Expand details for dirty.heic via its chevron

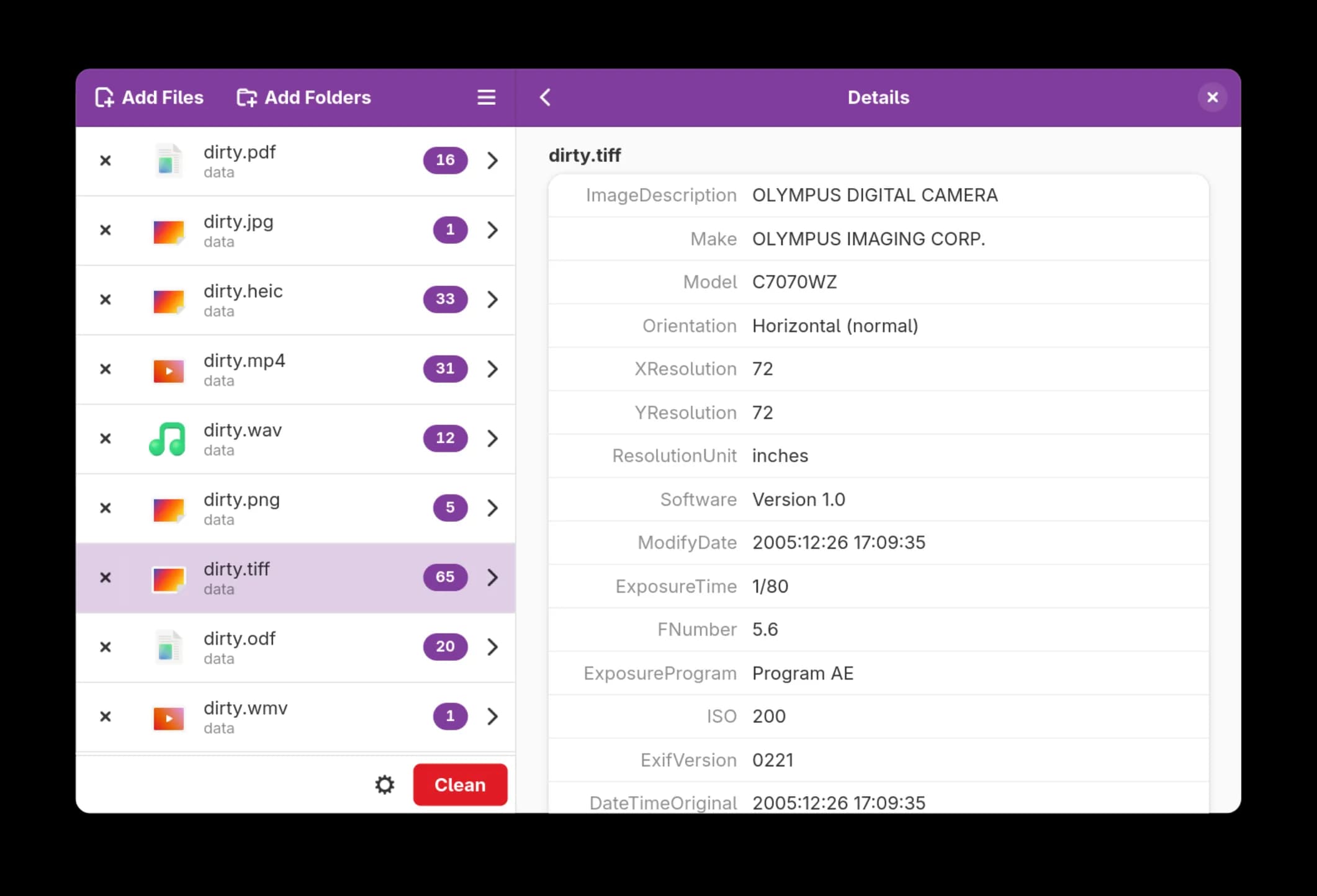(493, 300)
